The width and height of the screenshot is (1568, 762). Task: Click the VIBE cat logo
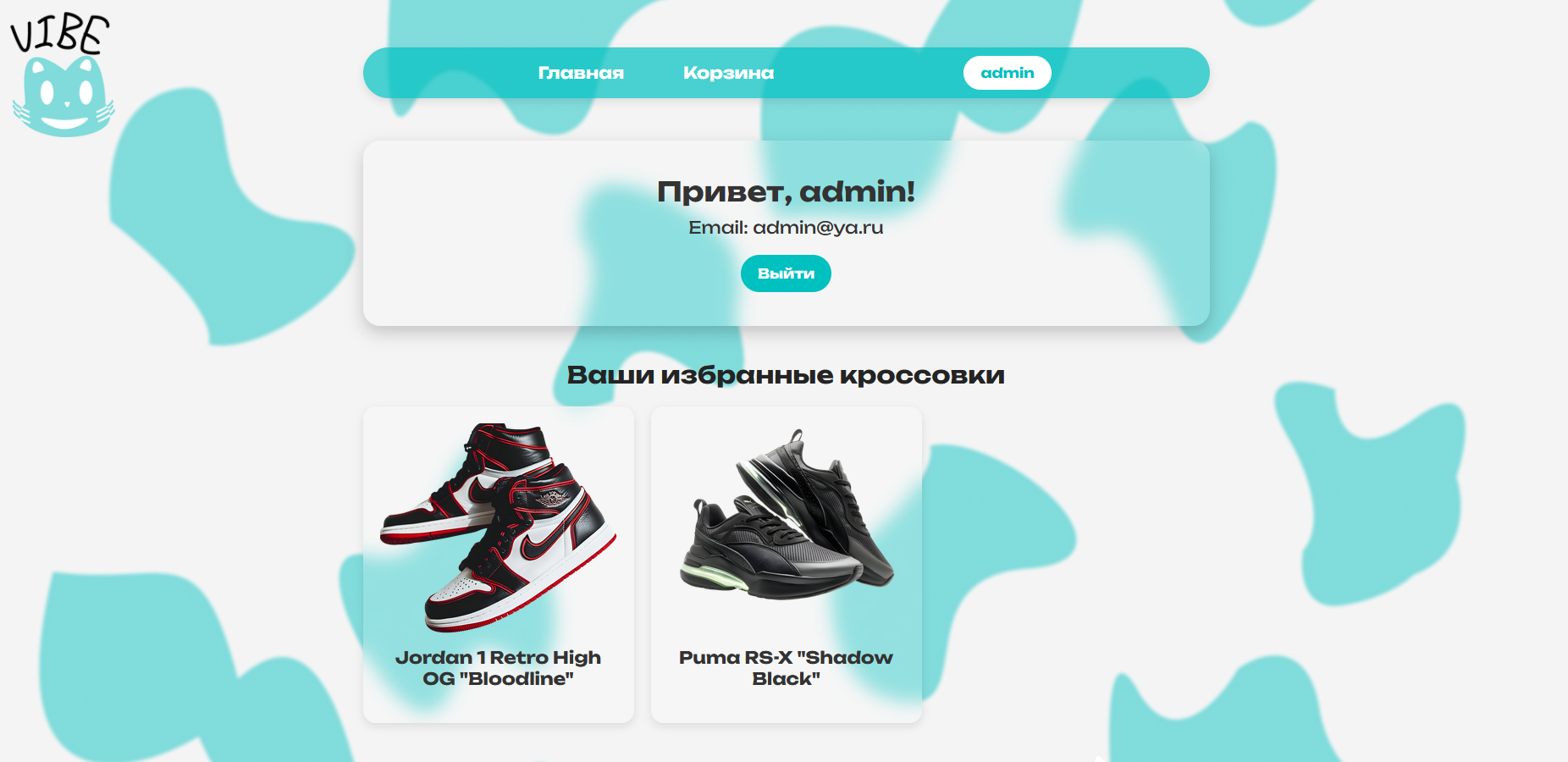pos(62,76)
